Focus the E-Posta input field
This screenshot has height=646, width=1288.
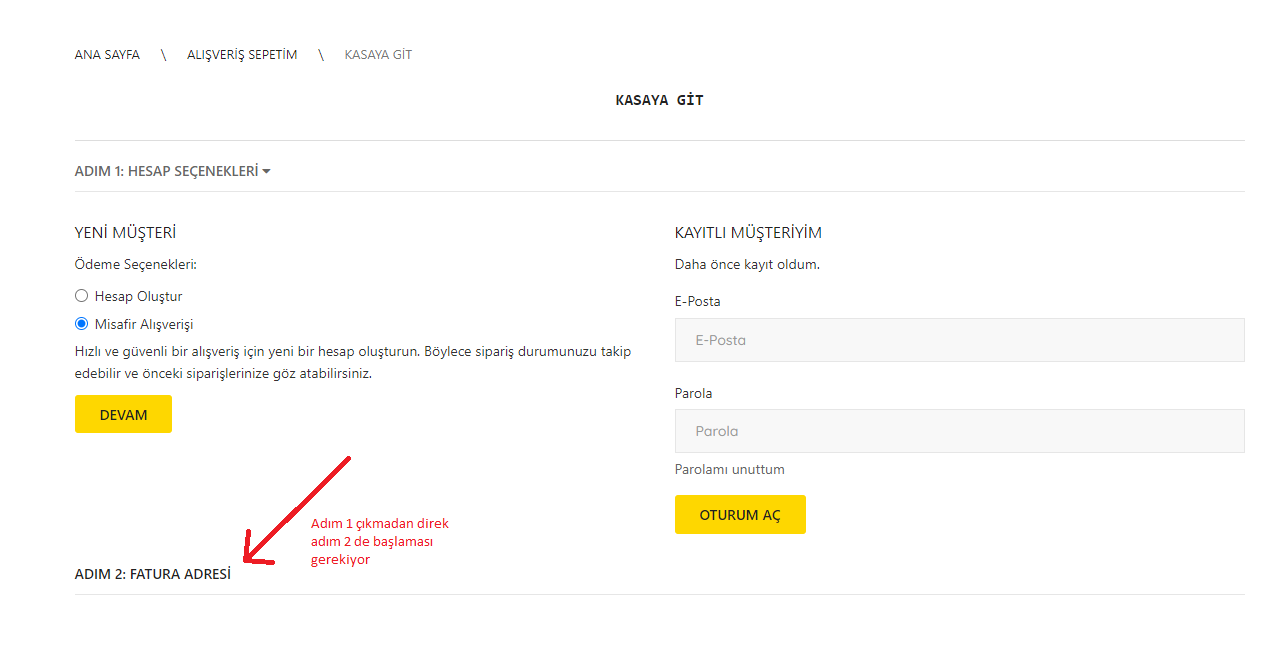960,340
